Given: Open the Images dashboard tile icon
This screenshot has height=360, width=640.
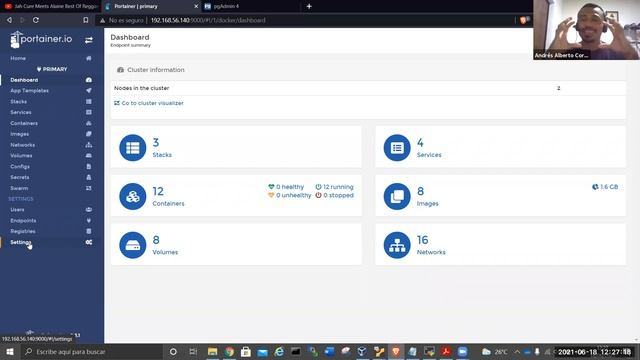Looking at the screenshot, I should [397, 196].
